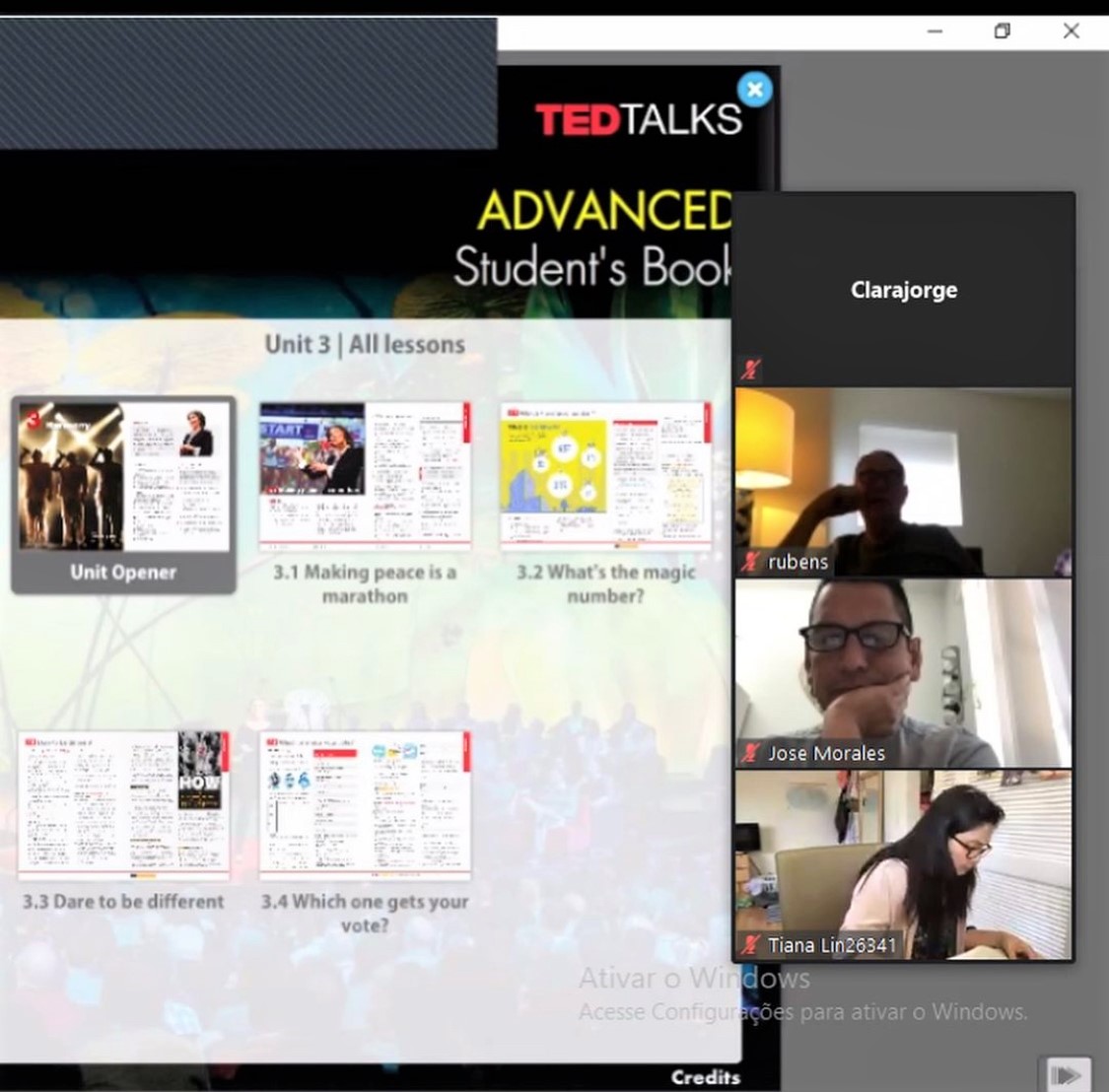Screen dimensions: 1109x1092
Task: Click the 3.1 Making peace is a marathon caption
Action: coord(365,584)
